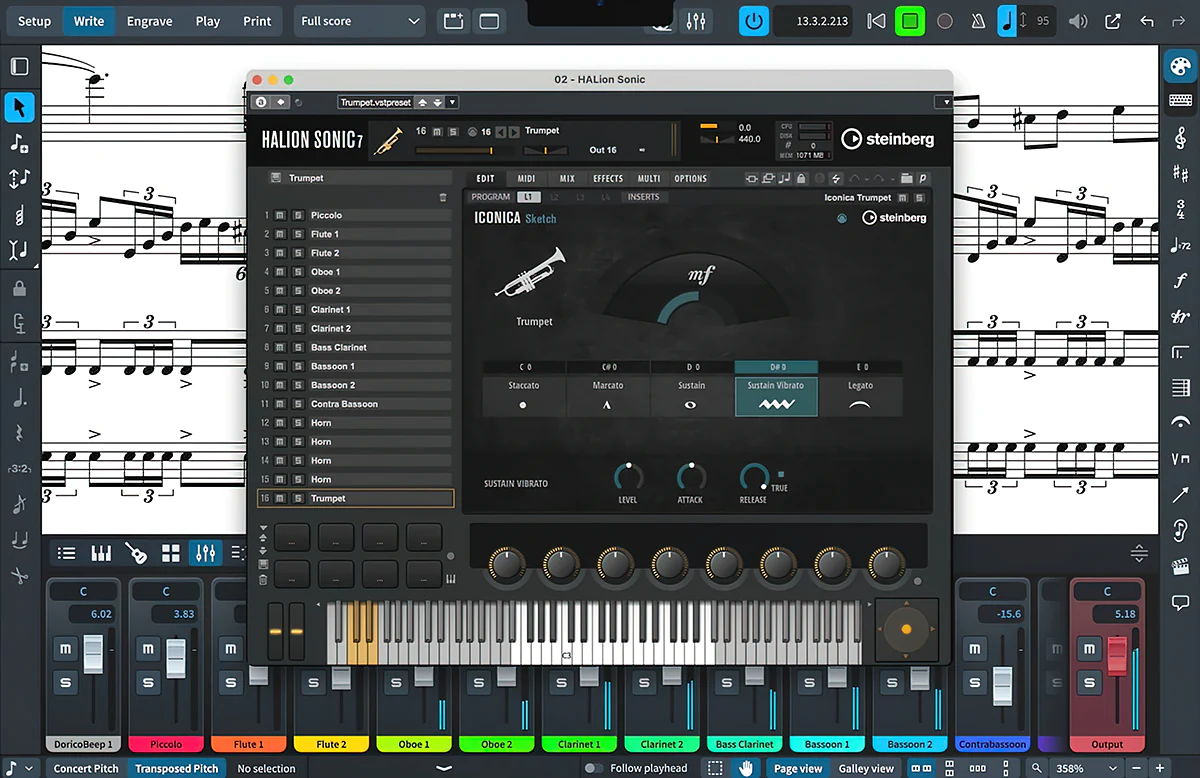Click the marquee selection tool in status bar
Viewport: 1200px width, 778px height.
pyautogui.click(x=715, y=768)
